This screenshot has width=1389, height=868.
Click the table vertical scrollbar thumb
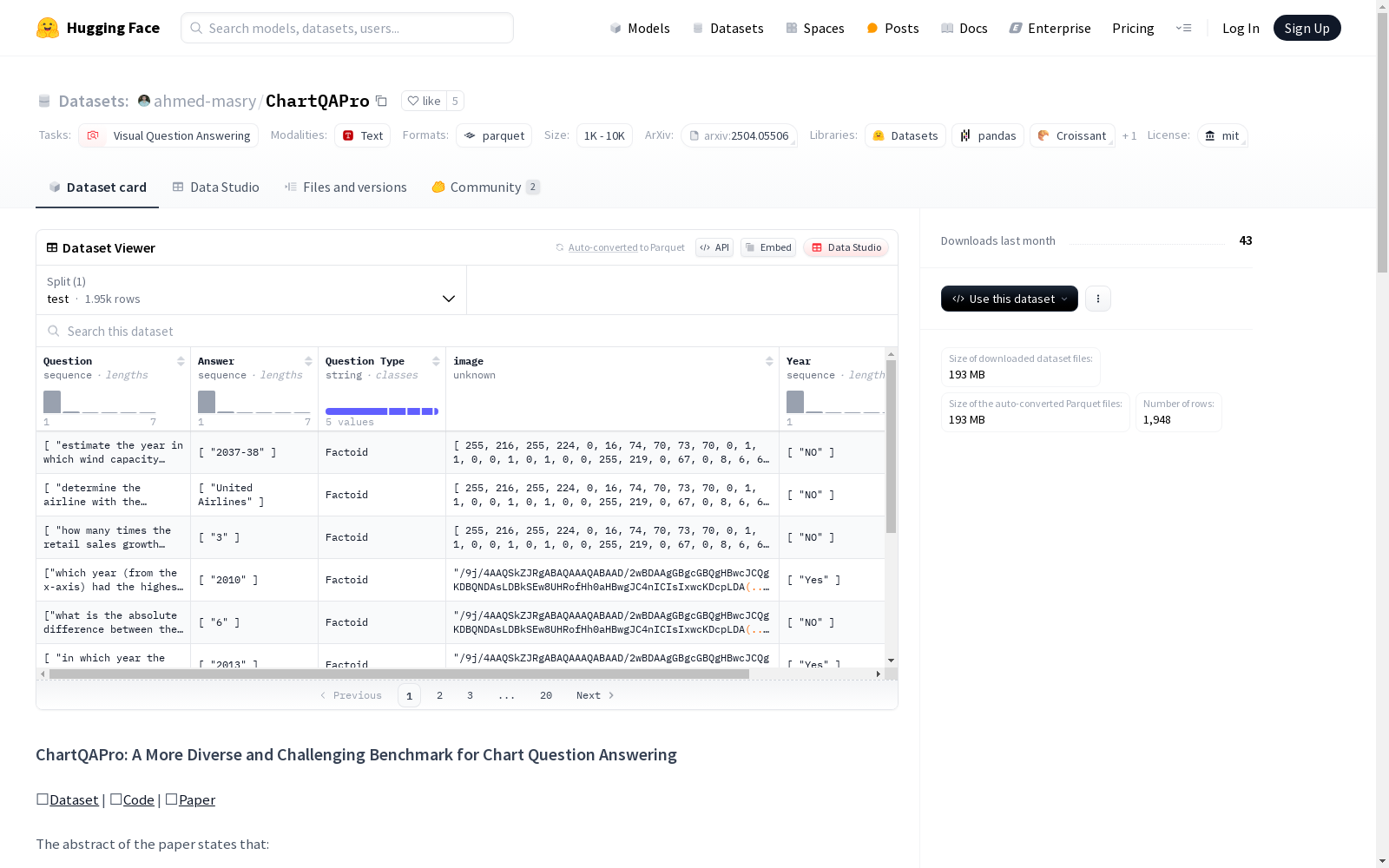click(891, 446)
